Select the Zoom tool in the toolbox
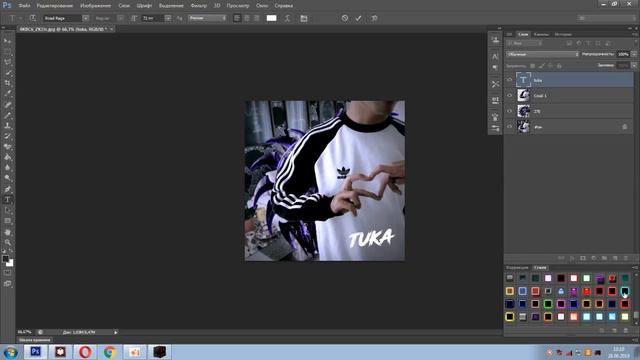This screenshot has height=360, width=640. tap(7, 242)
